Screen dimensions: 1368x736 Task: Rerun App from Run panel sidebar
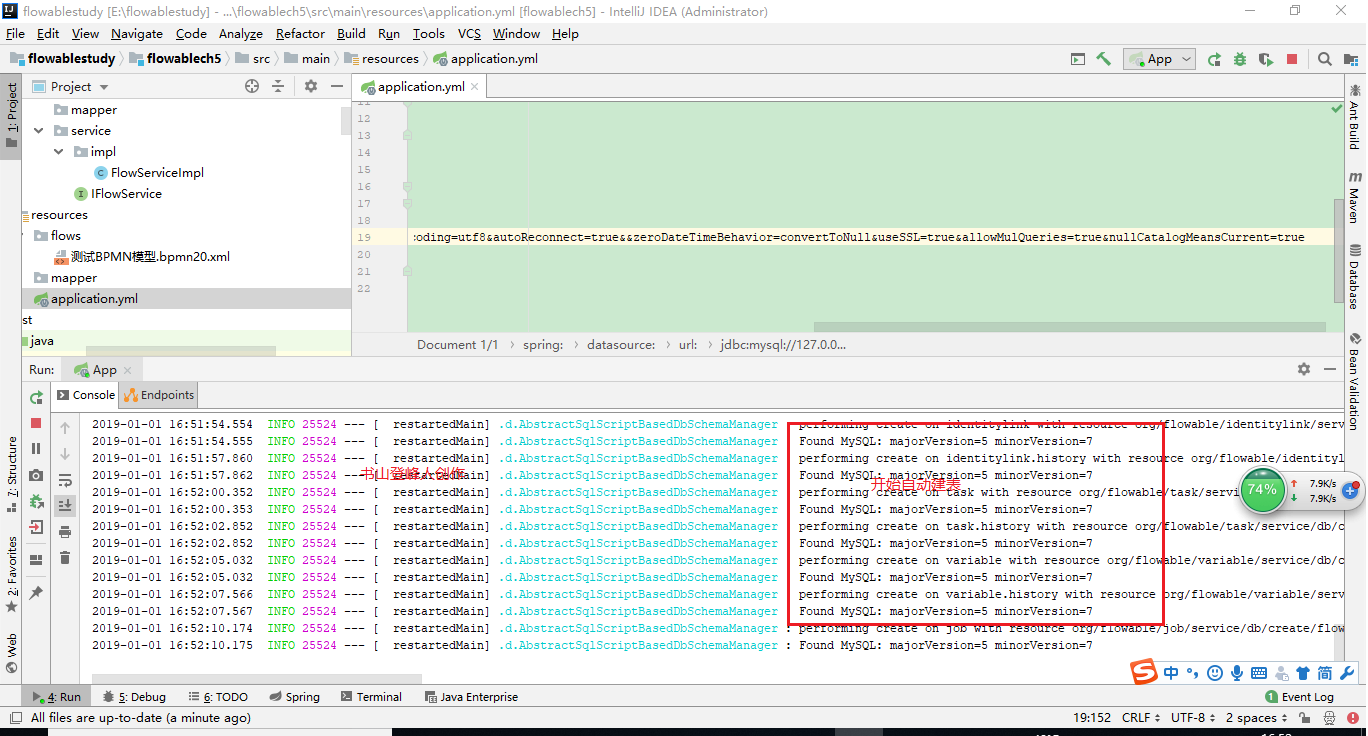tap(36, 397)
